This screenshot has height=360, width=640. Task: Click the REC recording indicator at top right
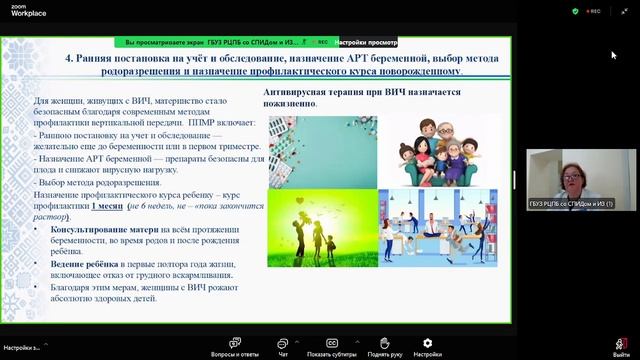[x=593, y=11]
